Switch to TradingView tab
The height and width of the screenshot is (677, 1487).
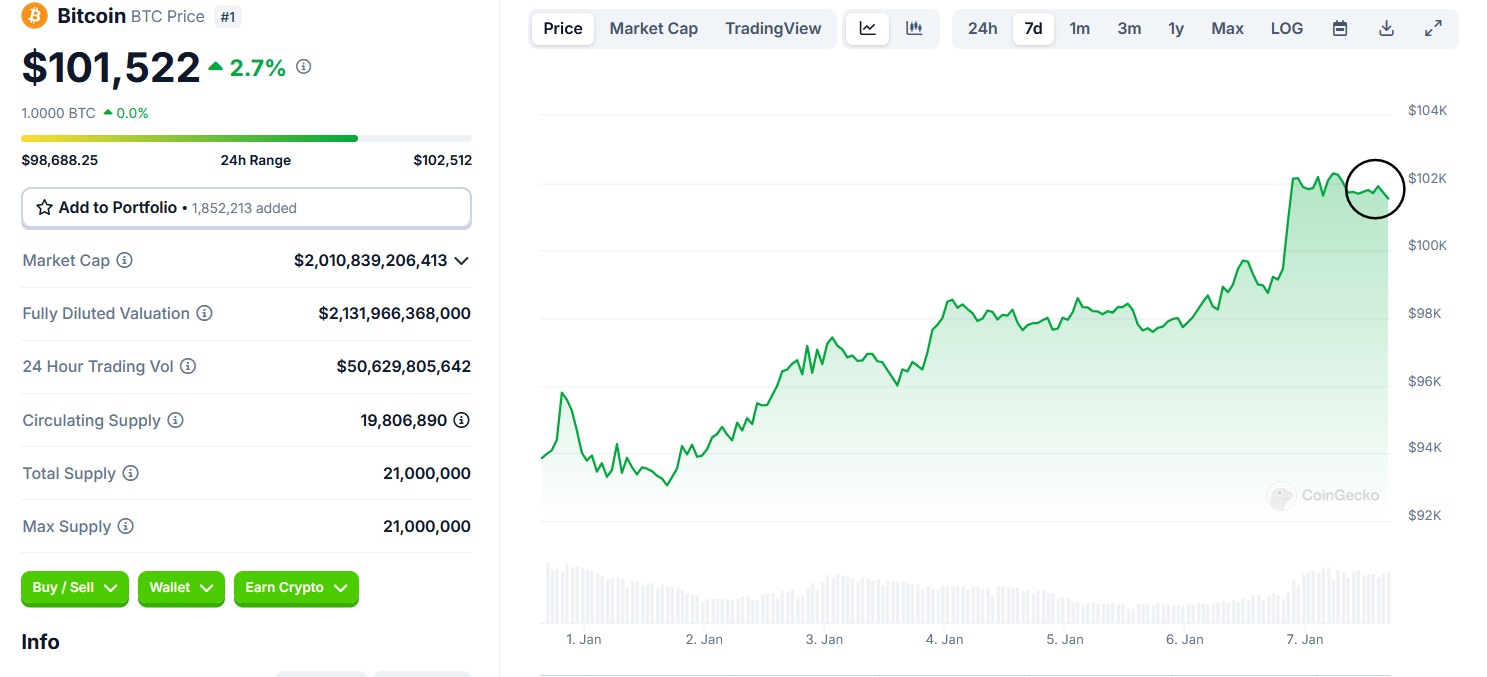tap(773, 29)
